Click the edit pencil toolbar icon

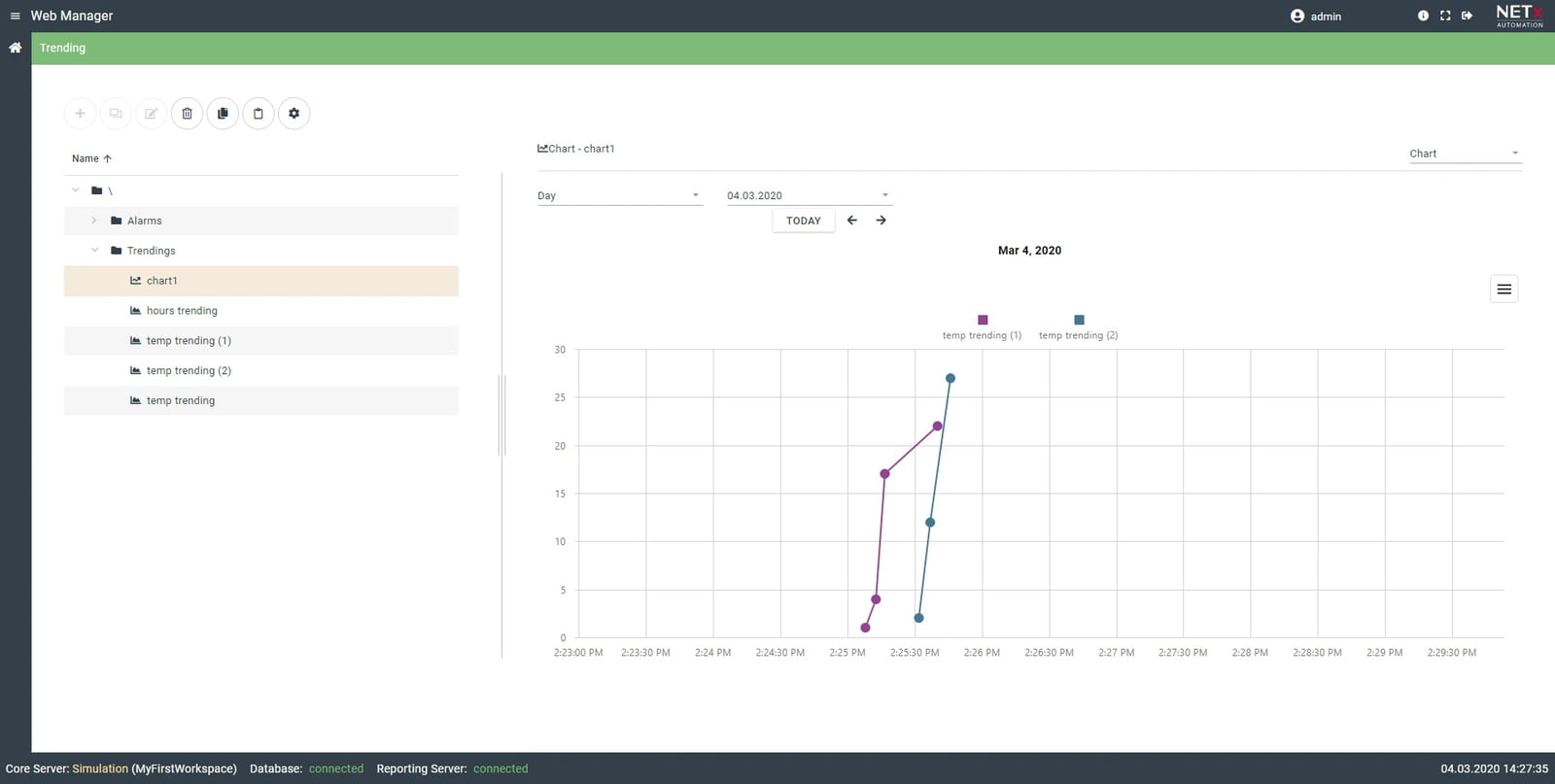(x=152, y=114)
